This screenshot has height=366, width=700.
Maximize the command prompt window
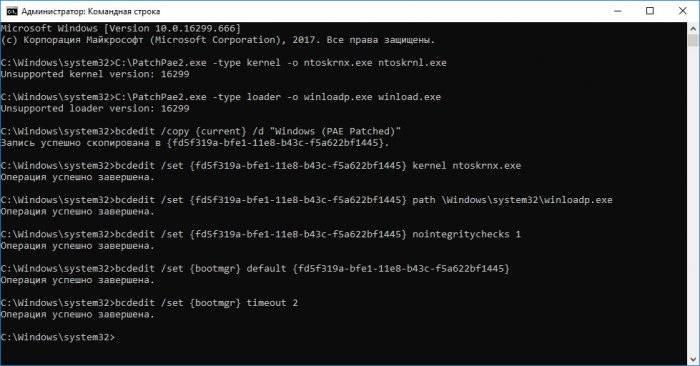pos(650,11)
